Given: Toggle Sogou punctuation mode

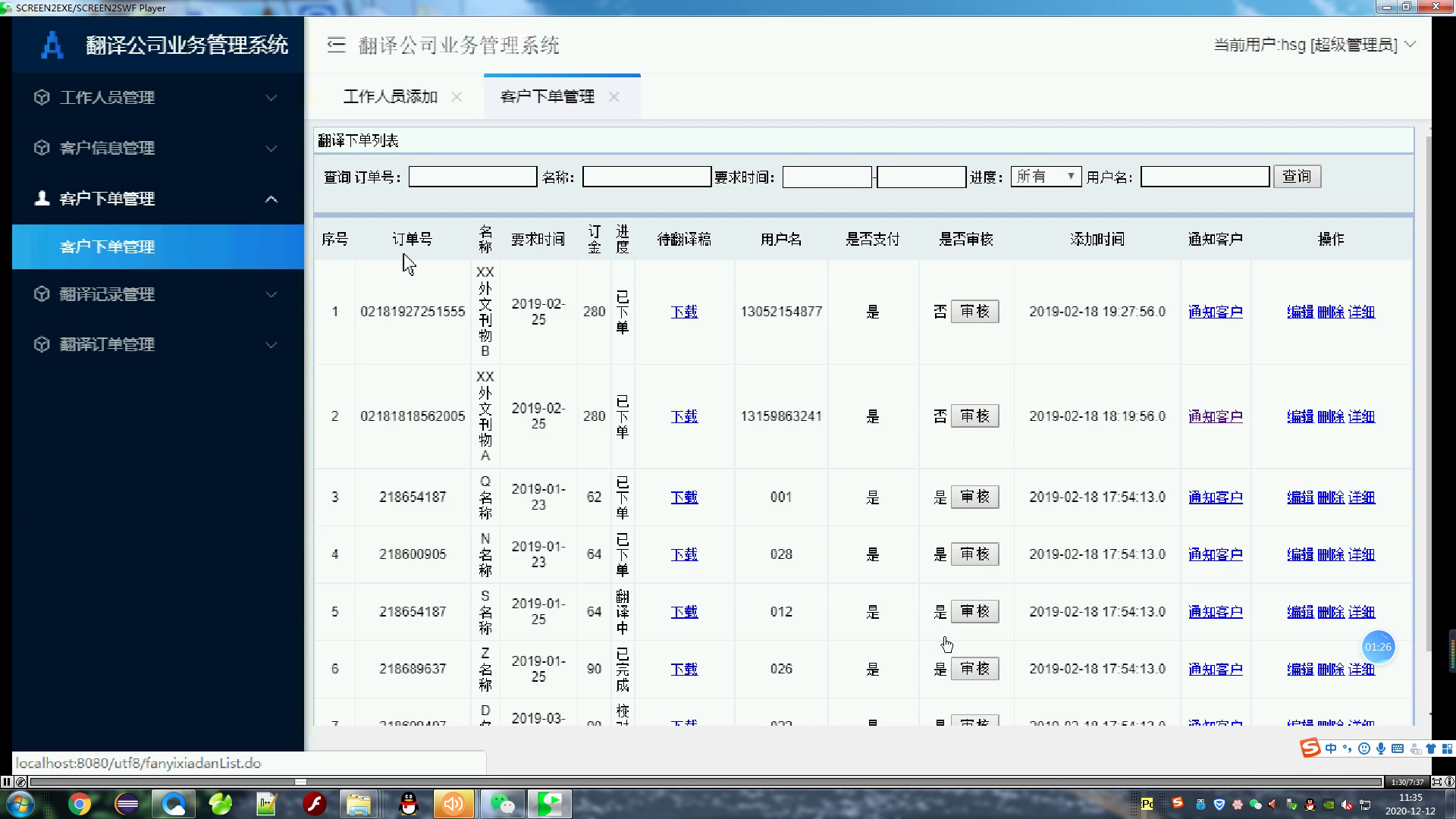Looking at the screenshot, I should (x=1348, y=748).
